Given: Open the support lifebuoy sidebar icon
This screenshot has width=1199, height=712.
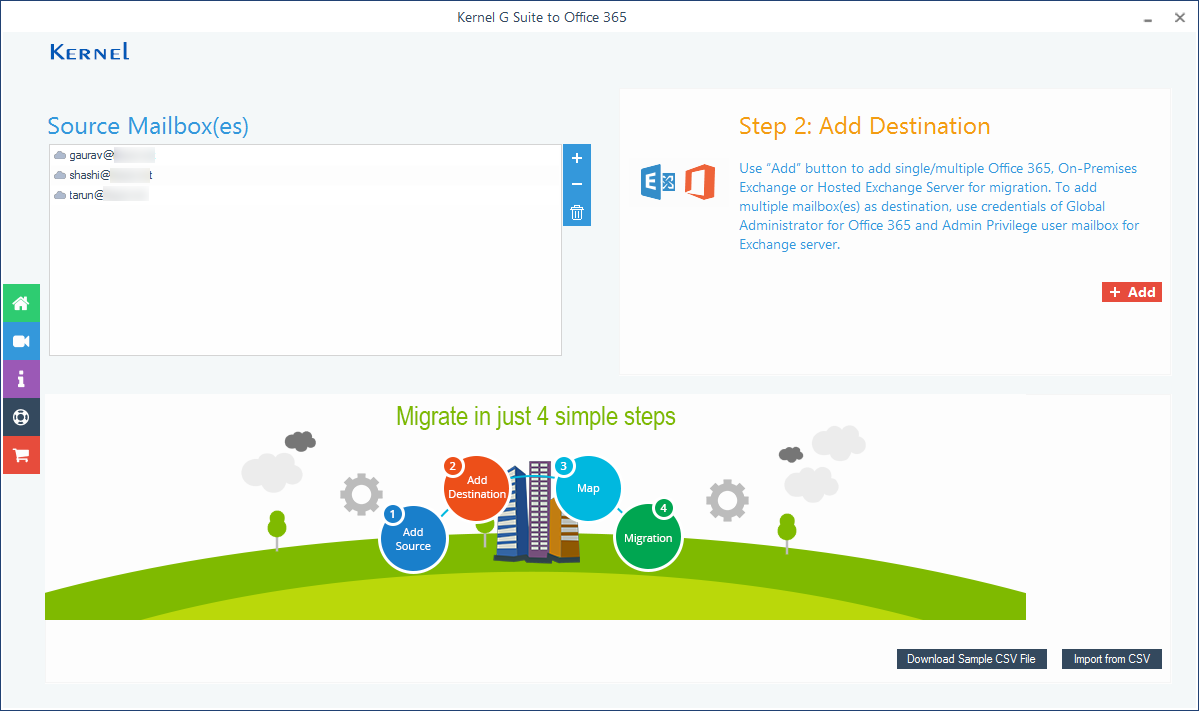Looking at the screenshot, I should (21, 417).
